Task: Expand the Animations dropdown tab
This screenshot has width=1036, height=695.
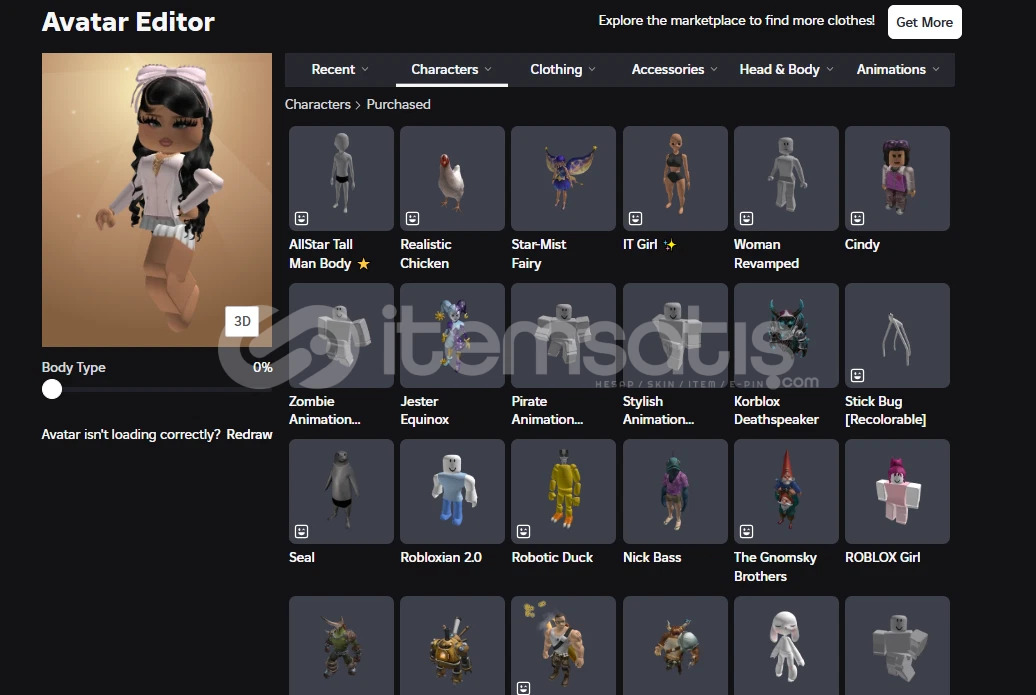Action: tap(897, 69)
